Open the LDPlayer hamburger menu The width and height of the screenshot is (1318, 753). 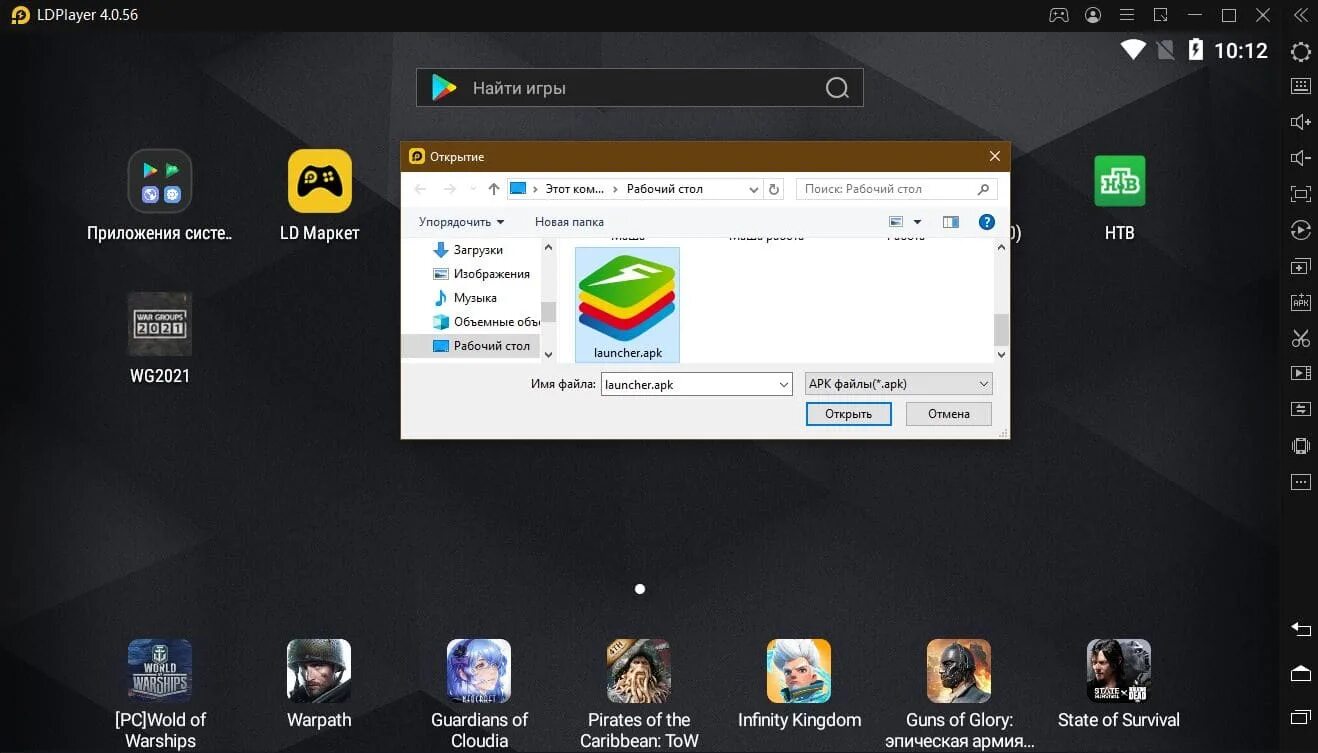tap(1127, 15)
